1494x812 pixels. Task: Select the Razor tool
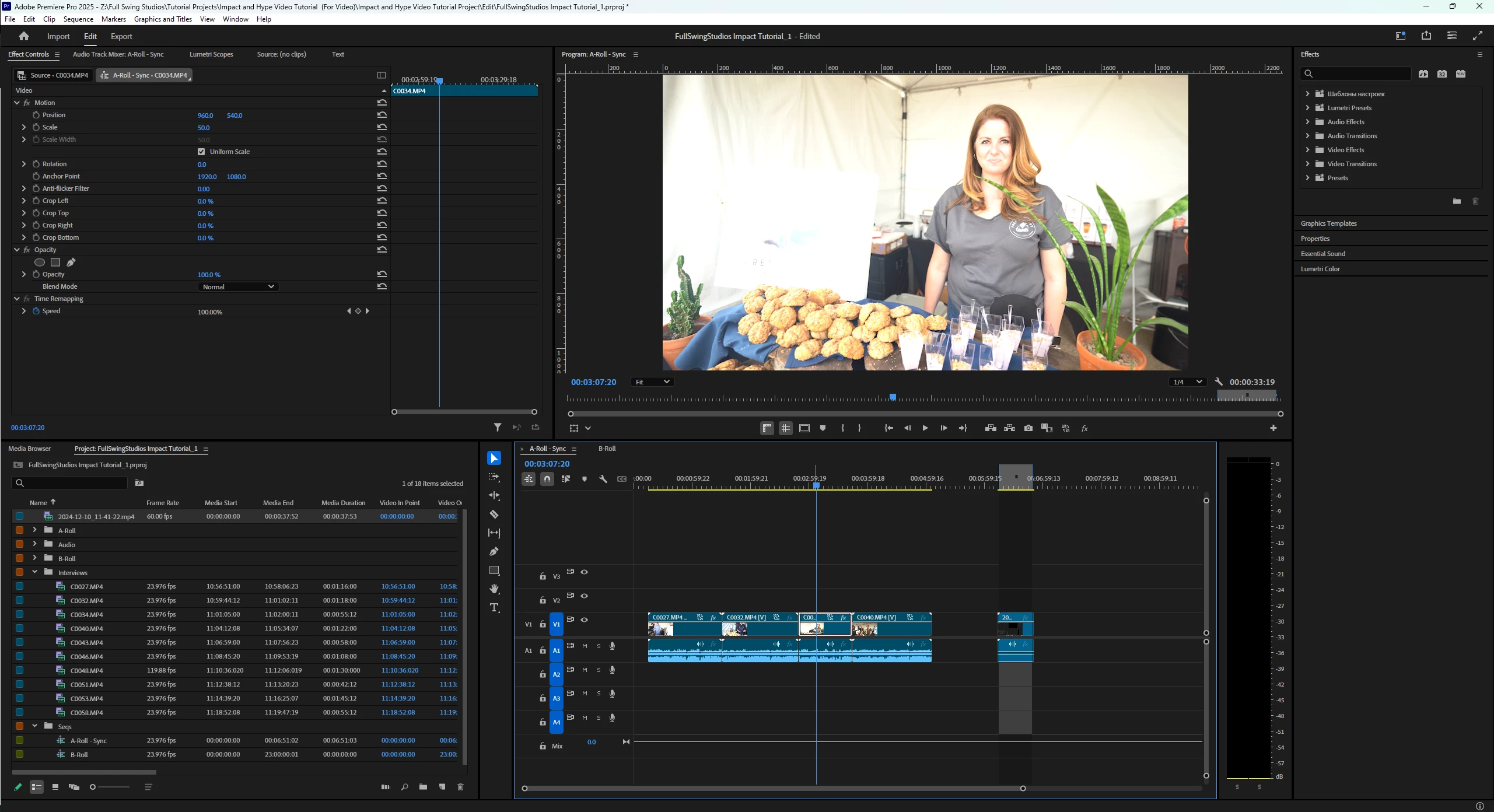click(494, 514)
